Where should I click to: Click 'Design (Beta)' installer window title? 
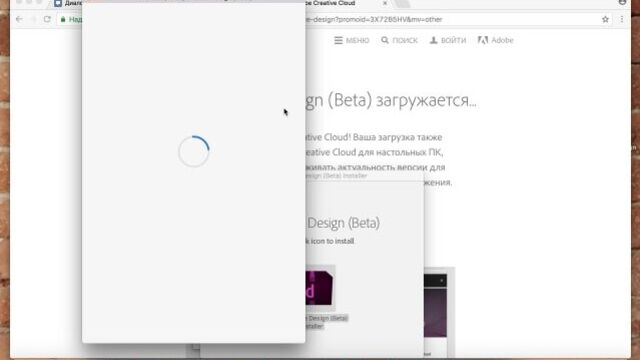click(336, 176)
